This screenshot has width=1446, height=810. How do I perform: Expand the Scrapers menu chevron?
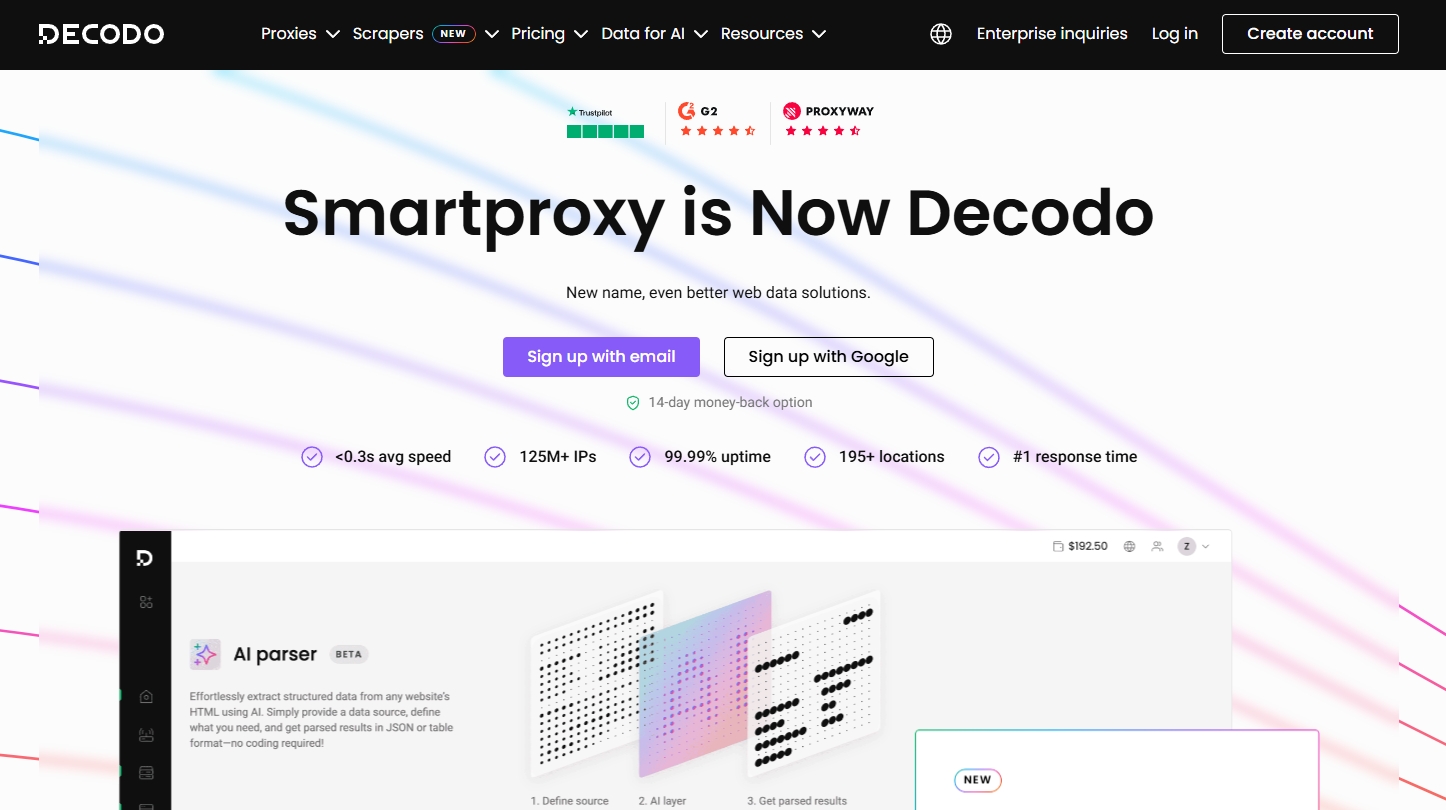492,34
